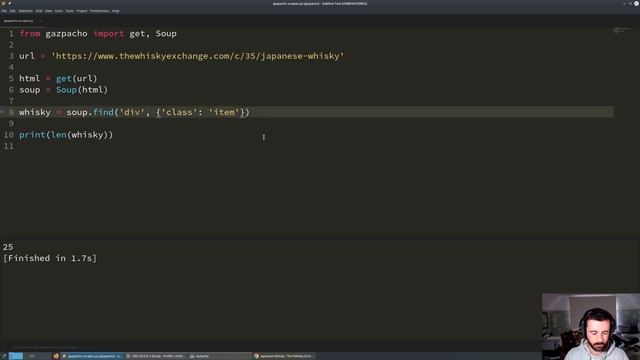Select the highlighted virtual desktop pager
Viewport: 640px width, 360px height.
pyautogui.click(x=16, y=356)
